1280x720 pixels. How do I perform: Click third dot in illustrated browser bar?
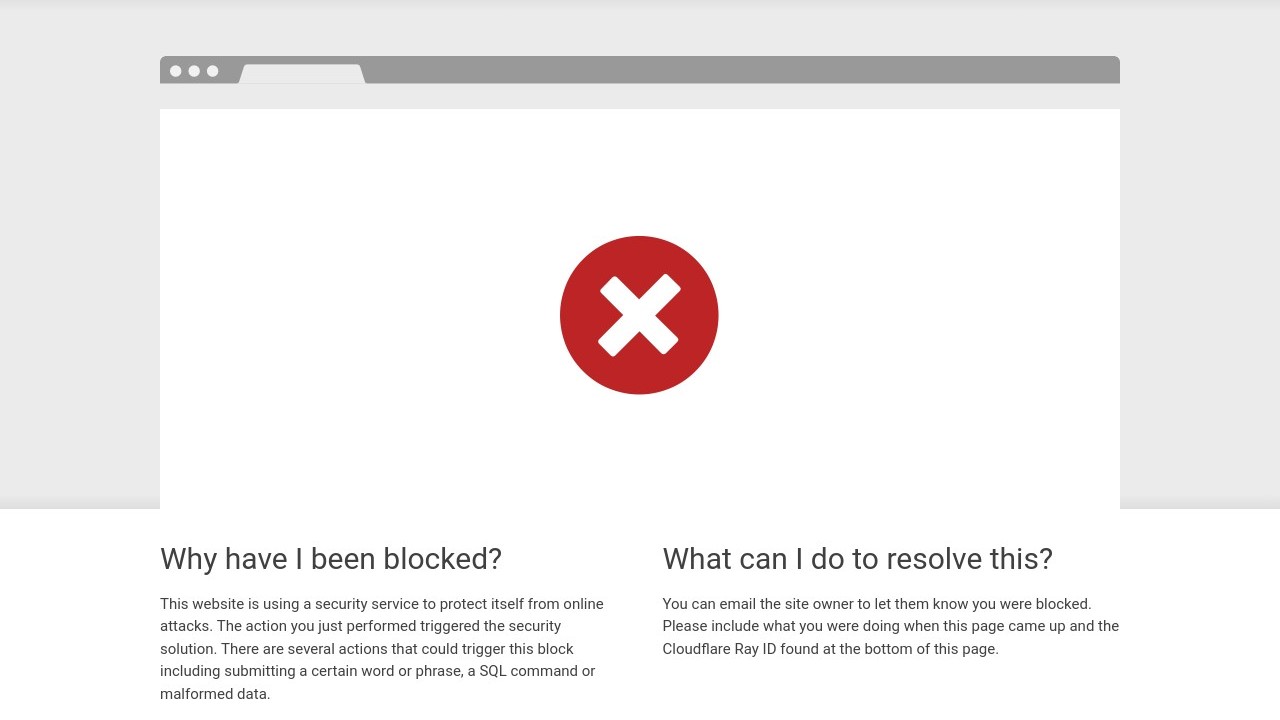coord(212,71)
